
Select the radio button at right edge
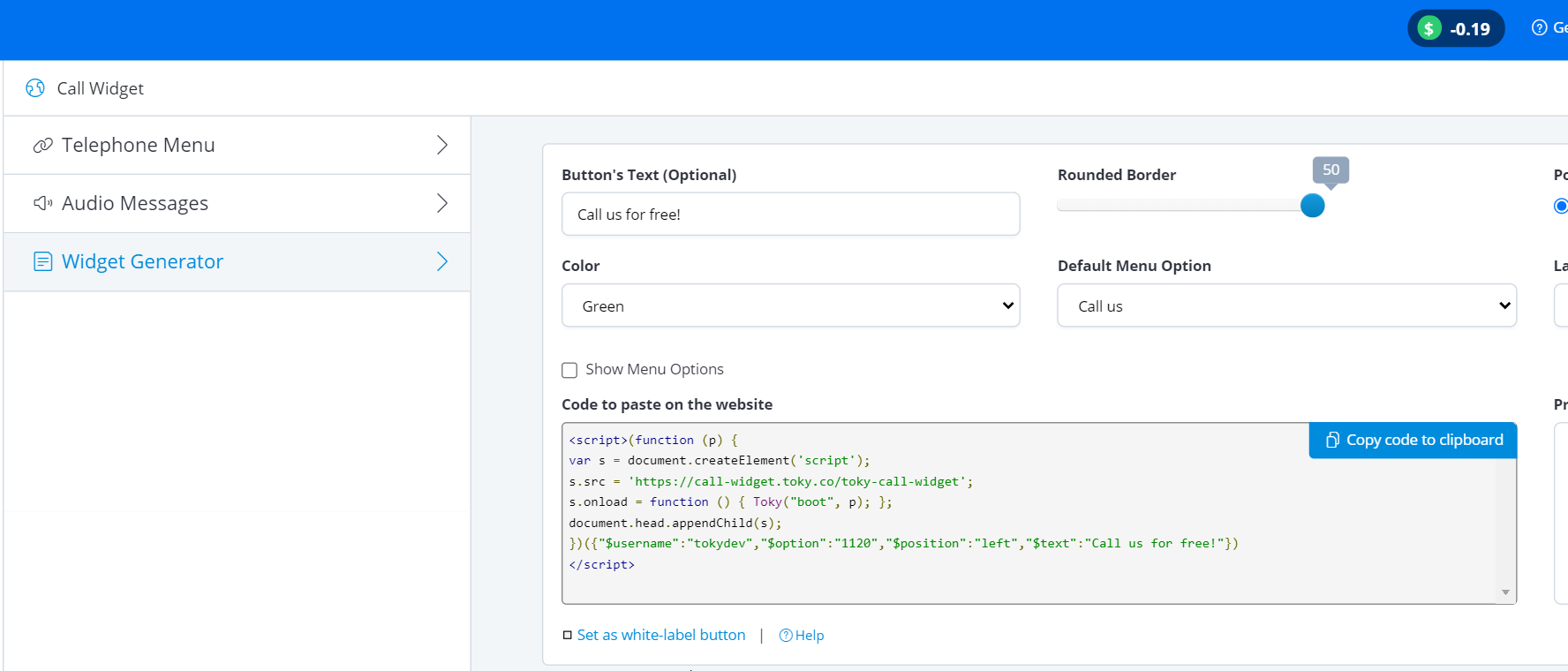1560,206
